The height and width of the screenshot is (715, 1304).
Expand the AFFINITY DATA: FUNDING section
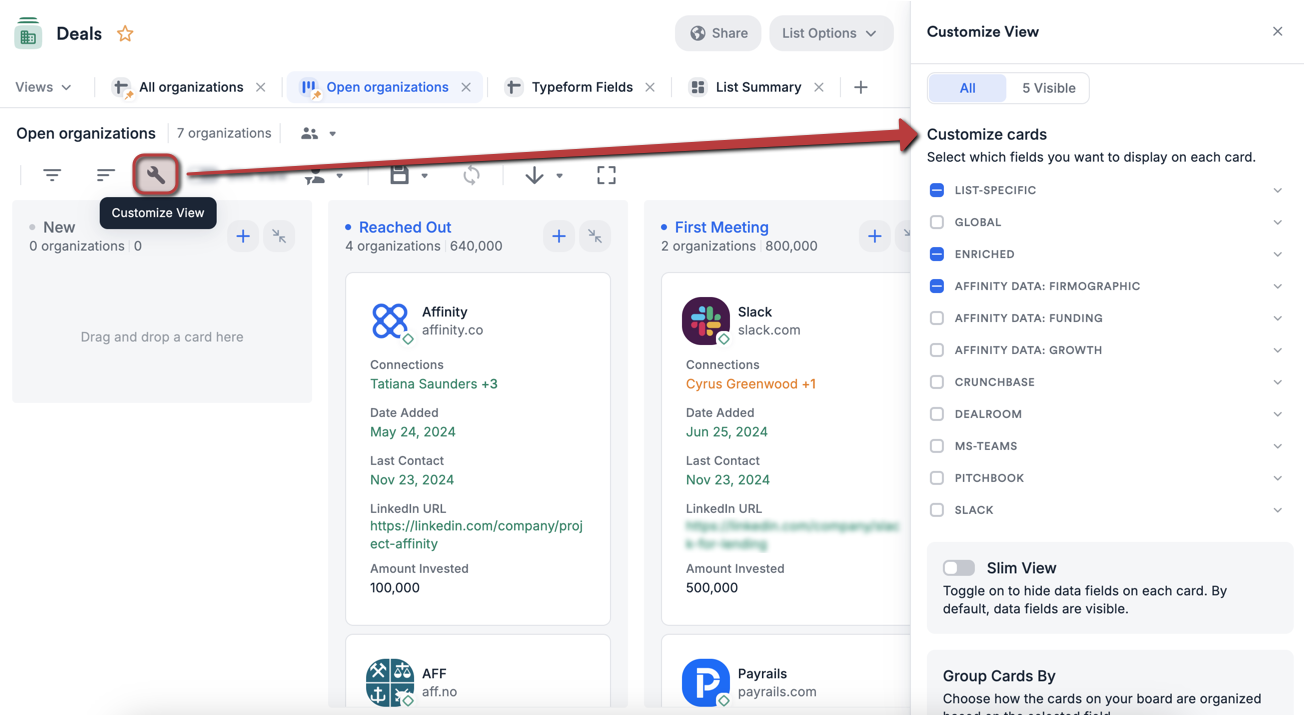coord(1277,318)
